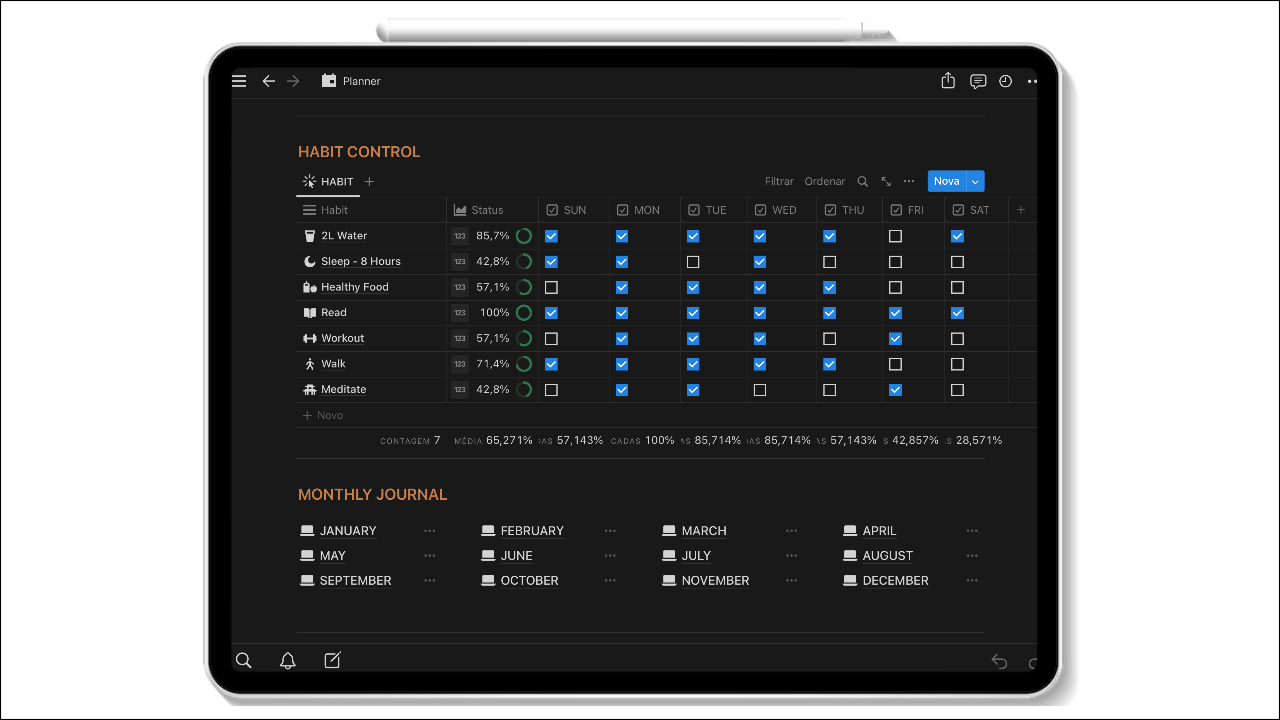Check the SUN checkbox for Healthy Food

(x=551, y=287)
